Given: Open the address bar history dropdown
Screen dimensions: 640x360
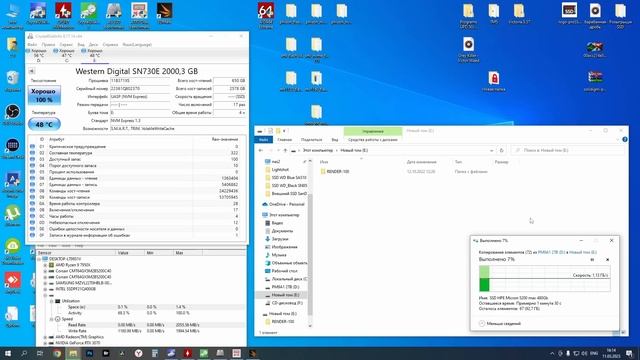Looking at the screenshot, I should tap(491, 150).
